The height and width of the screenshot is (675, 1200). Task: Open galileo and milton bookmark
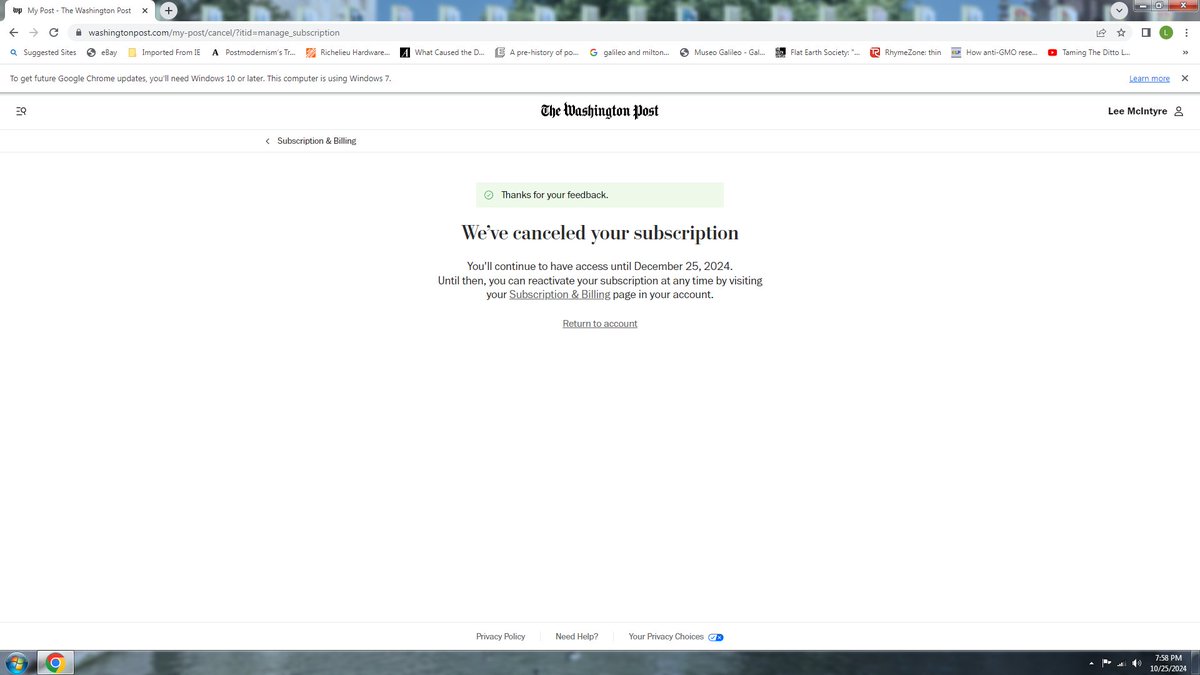click(x=629, y=52)
